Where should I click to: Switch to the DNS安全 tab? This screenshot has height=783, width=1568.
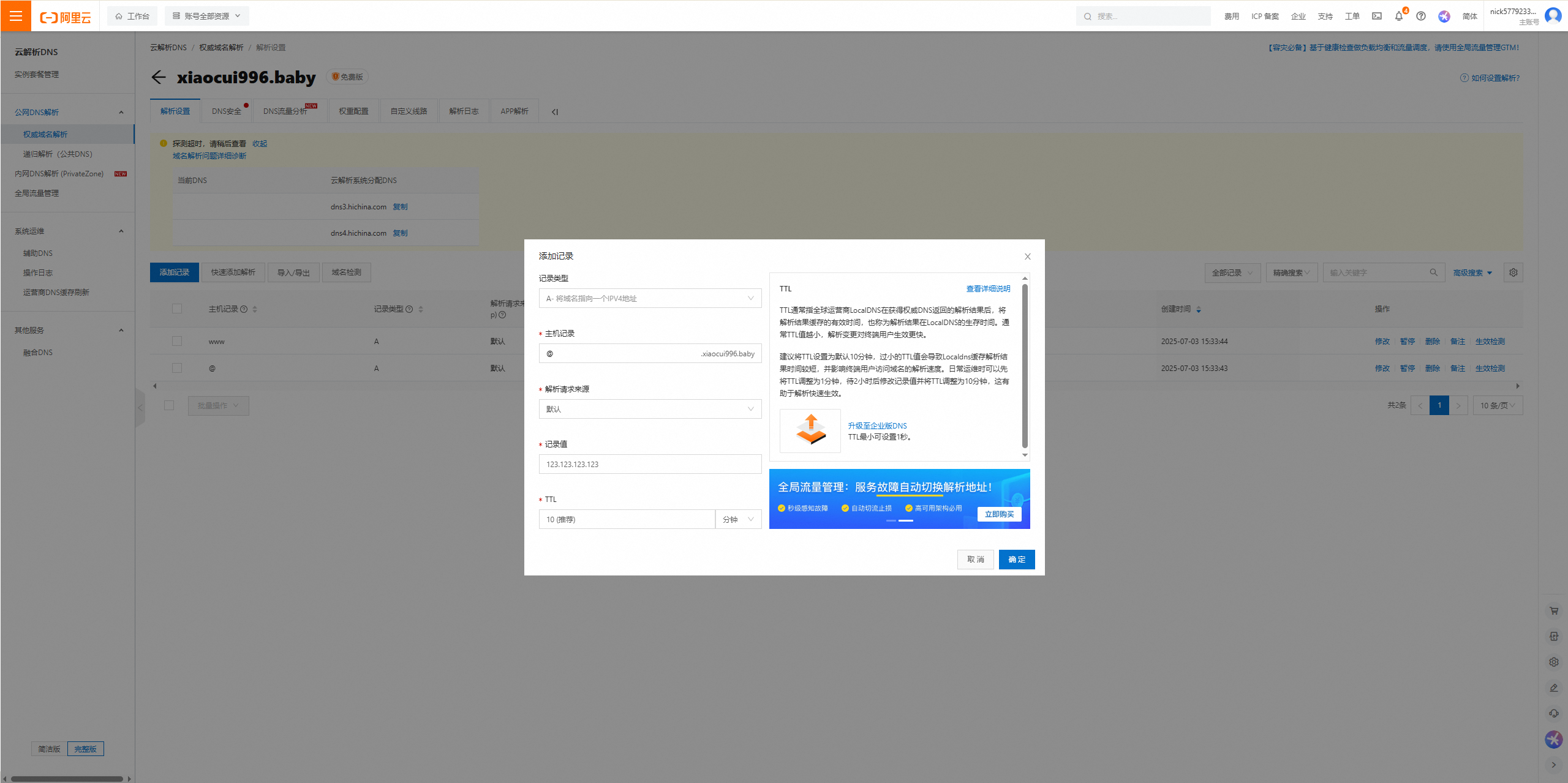point(227,111)
